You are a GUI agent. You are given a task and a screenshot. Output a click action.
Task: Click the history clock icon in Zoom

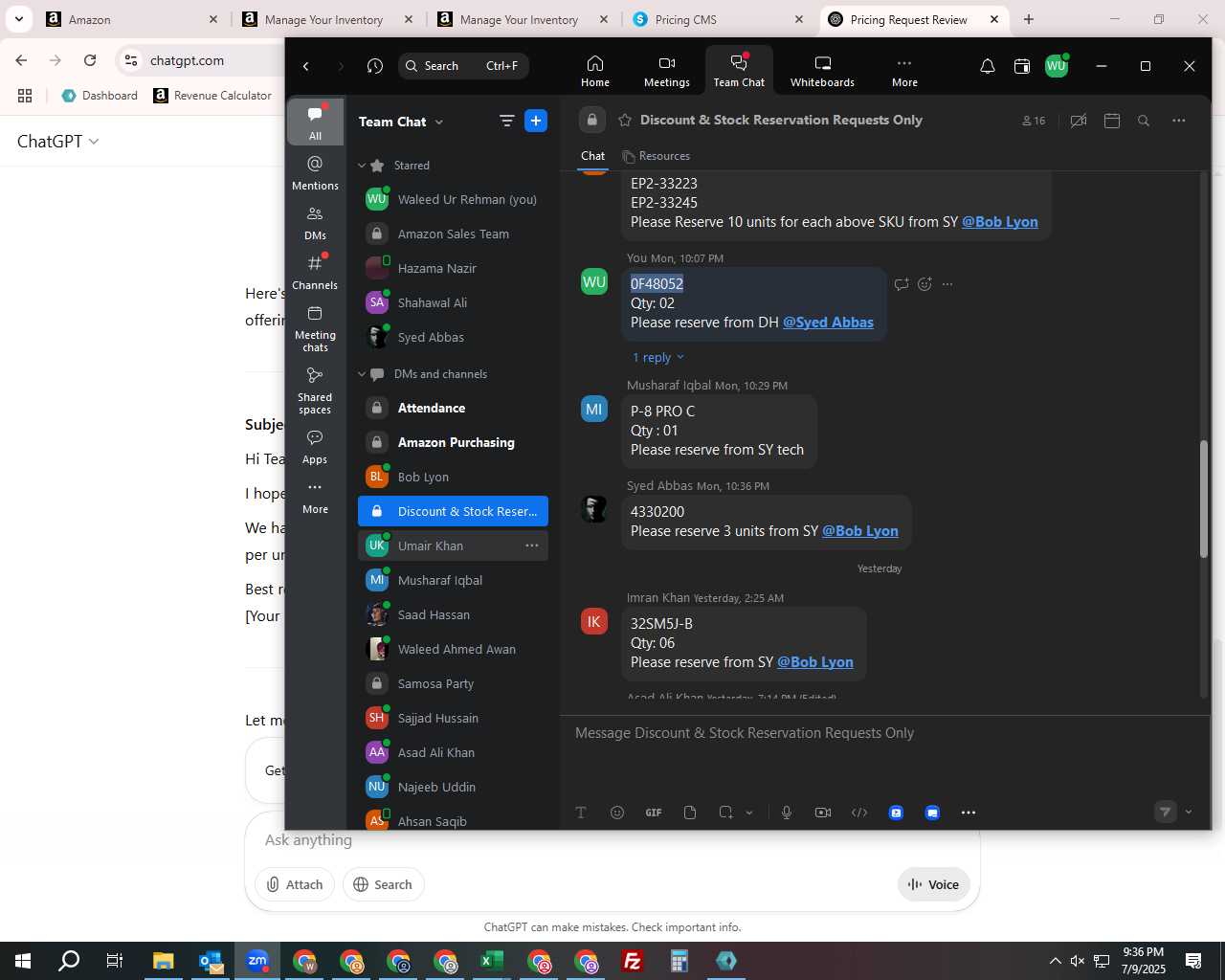(375, 66)
